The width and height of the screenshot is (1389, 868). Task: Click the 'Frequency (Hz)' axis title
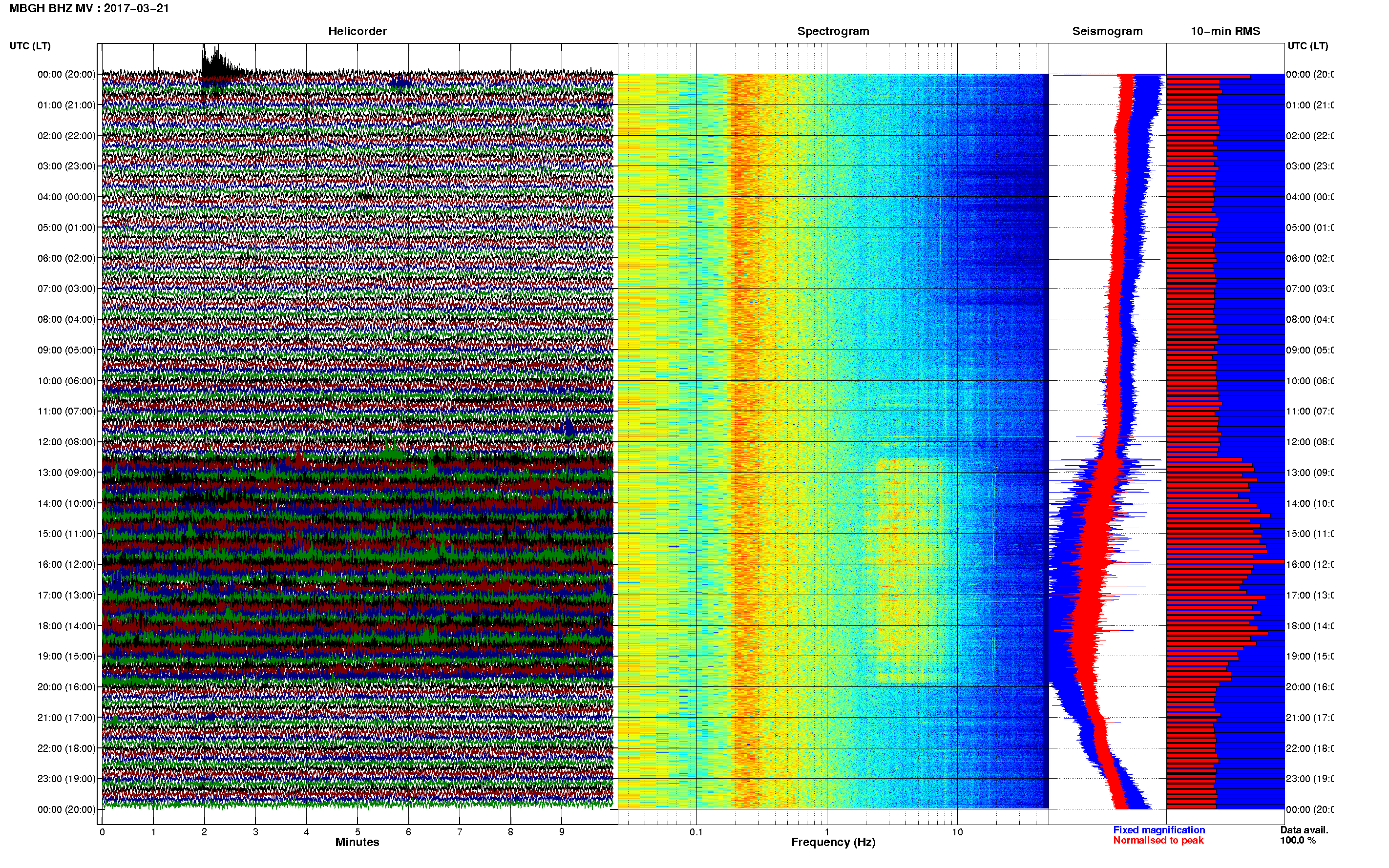click(833, 842)
